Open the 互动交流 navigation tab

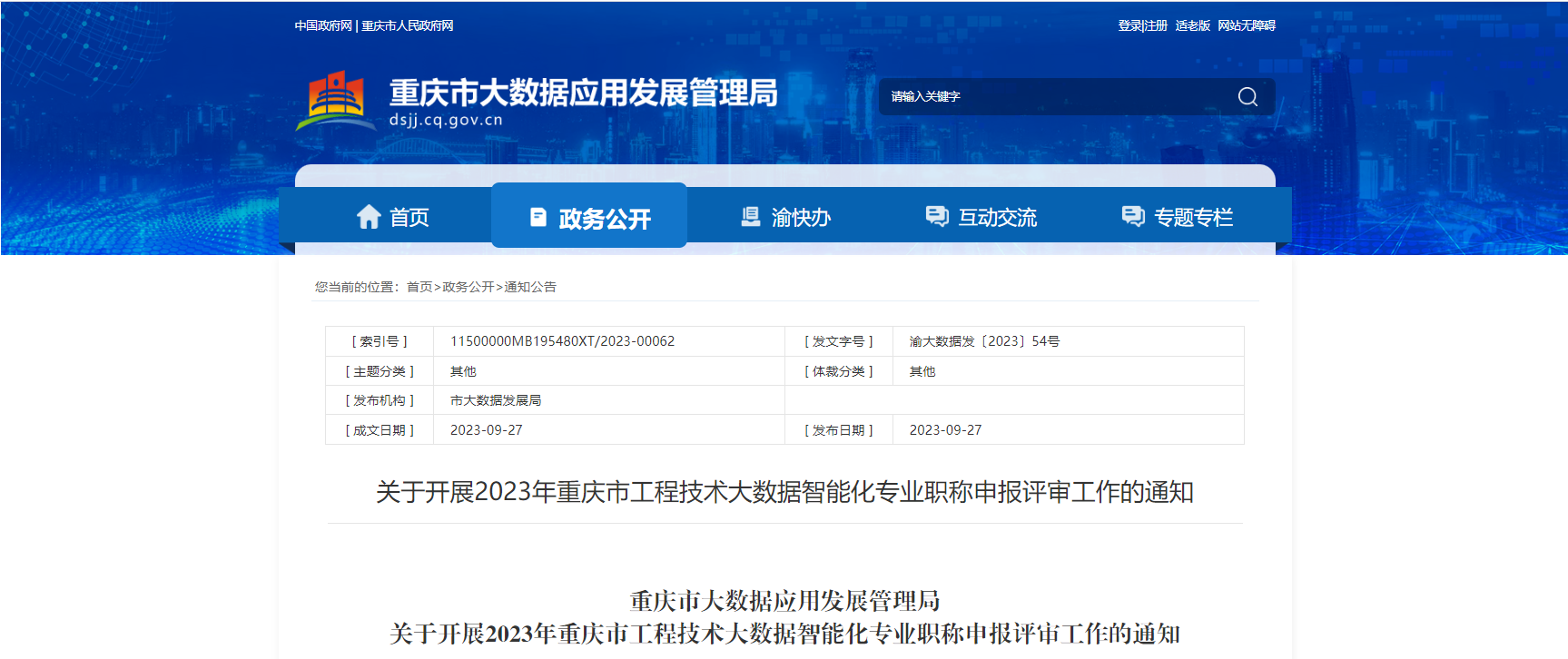click(x=997, y=218)
